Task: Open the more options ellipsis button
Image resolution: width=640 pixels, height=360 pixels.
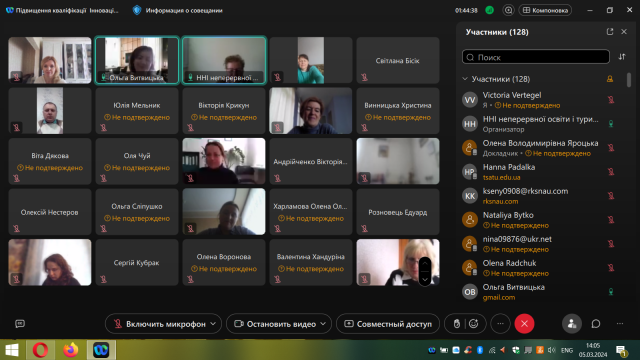Action: click(x=500, y=324)
